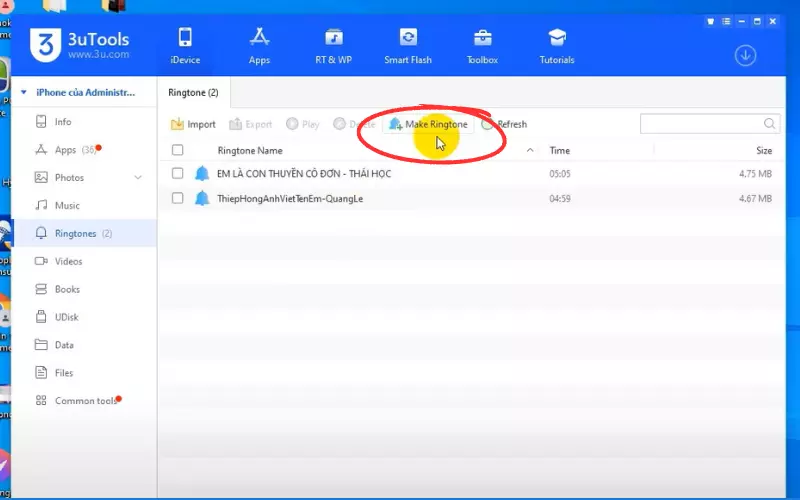Select Ringtones (2) in the sidebar
The width and height of the screenshot is (800, 500).
(84, 233)
